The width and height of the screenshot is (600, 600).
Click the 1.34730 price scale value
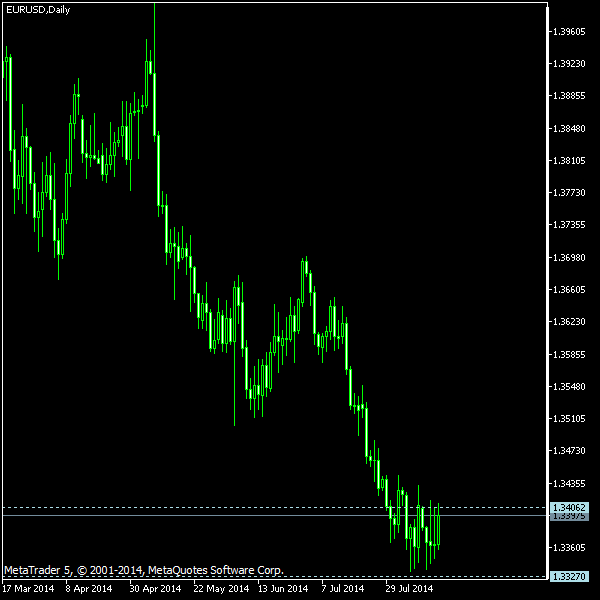coord(569,451)
